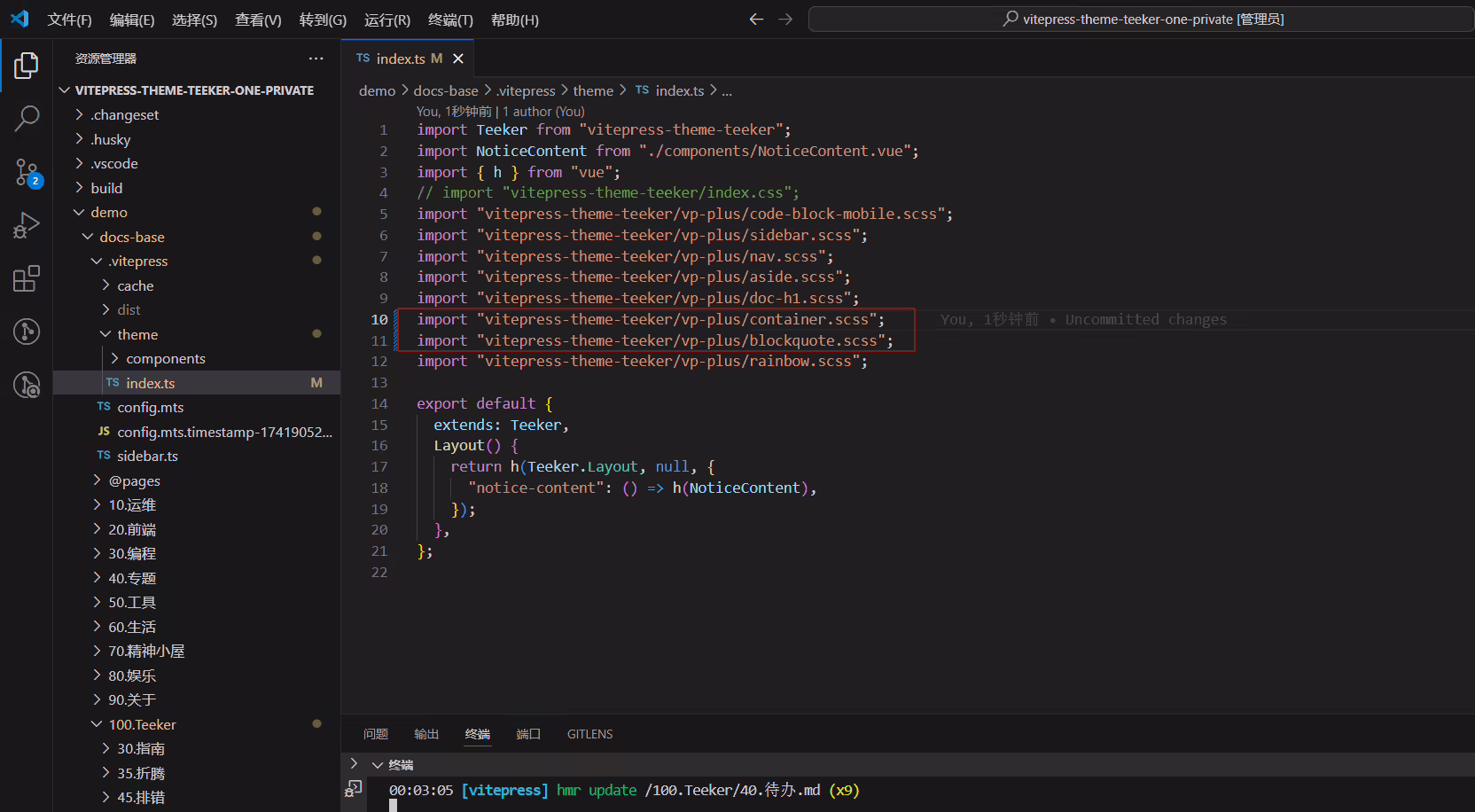The width and height of the screenshot is (1475, 812).
Task: Select the index.ts editor tab
Action: click(408, 59)
